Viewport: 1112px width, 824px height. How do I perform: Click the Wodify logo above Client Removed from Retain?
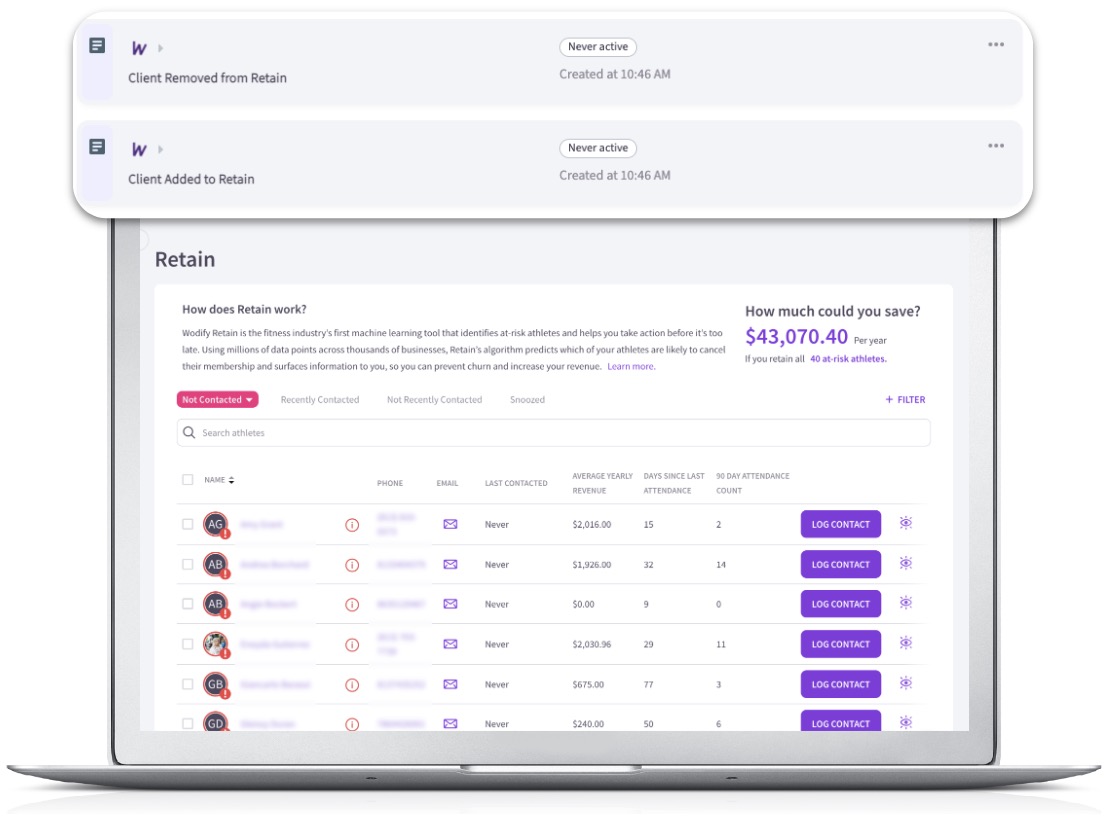[139, 48]
